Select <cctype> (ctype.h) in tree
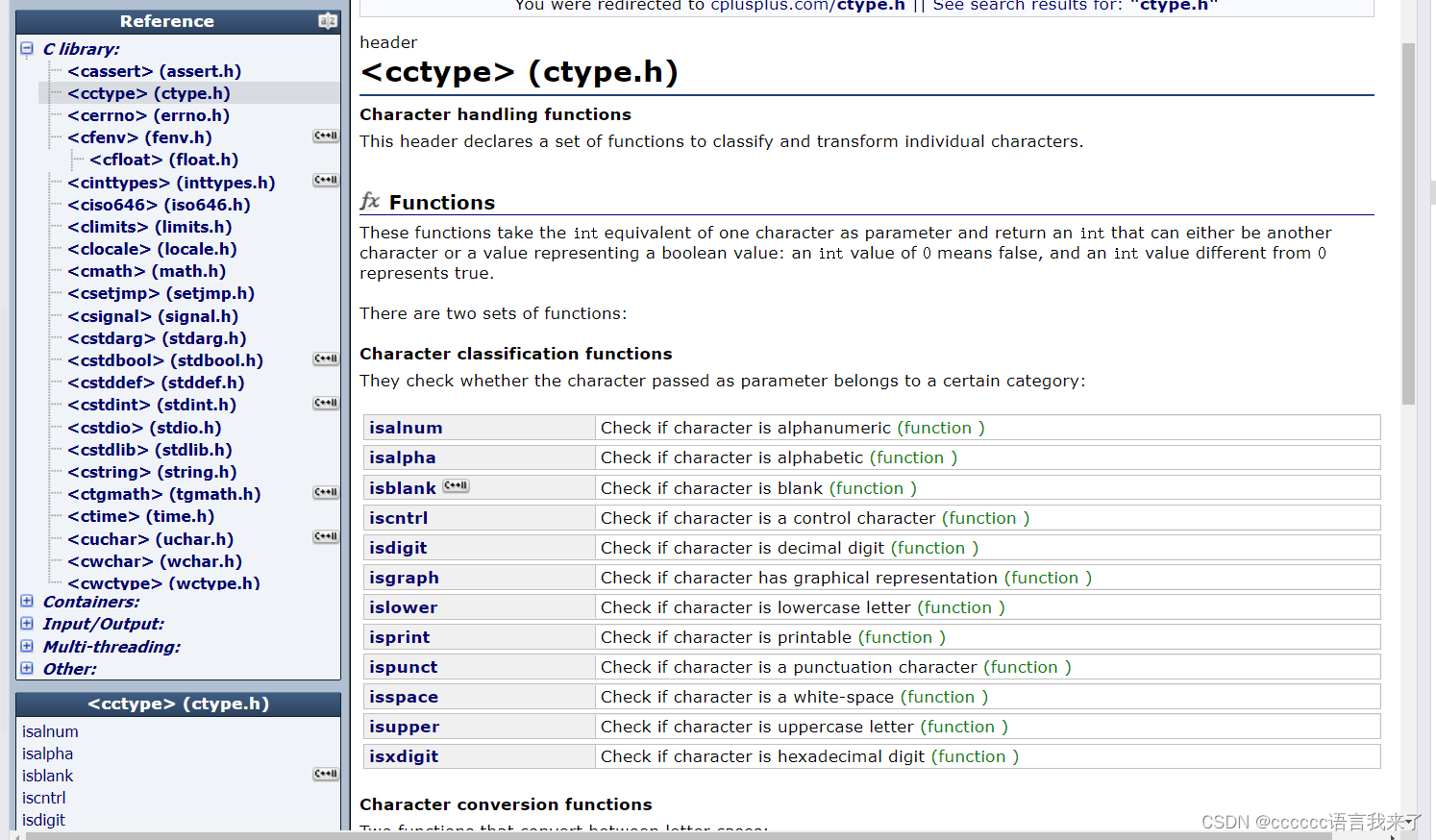1436x840 pixels. click(x=149, y=93)
